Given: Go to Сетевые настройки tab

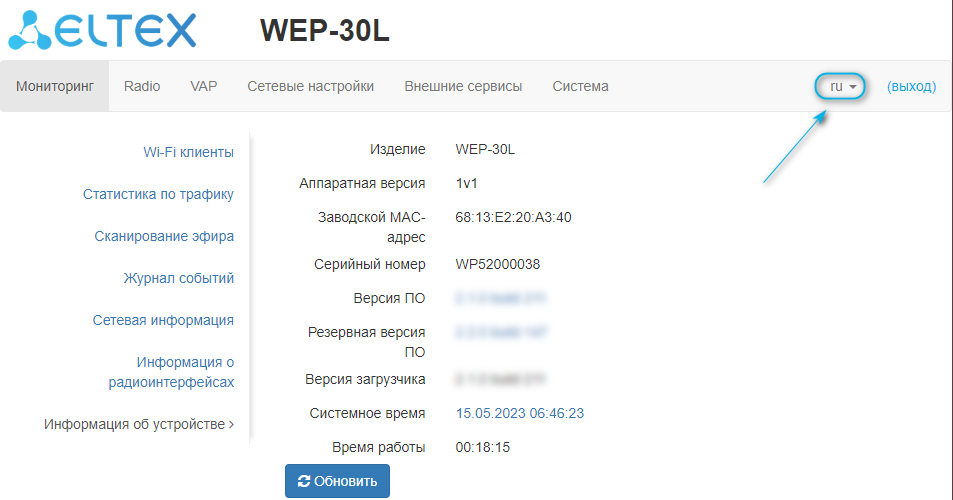Looking at the screenshot, I should tap(311, 86).
